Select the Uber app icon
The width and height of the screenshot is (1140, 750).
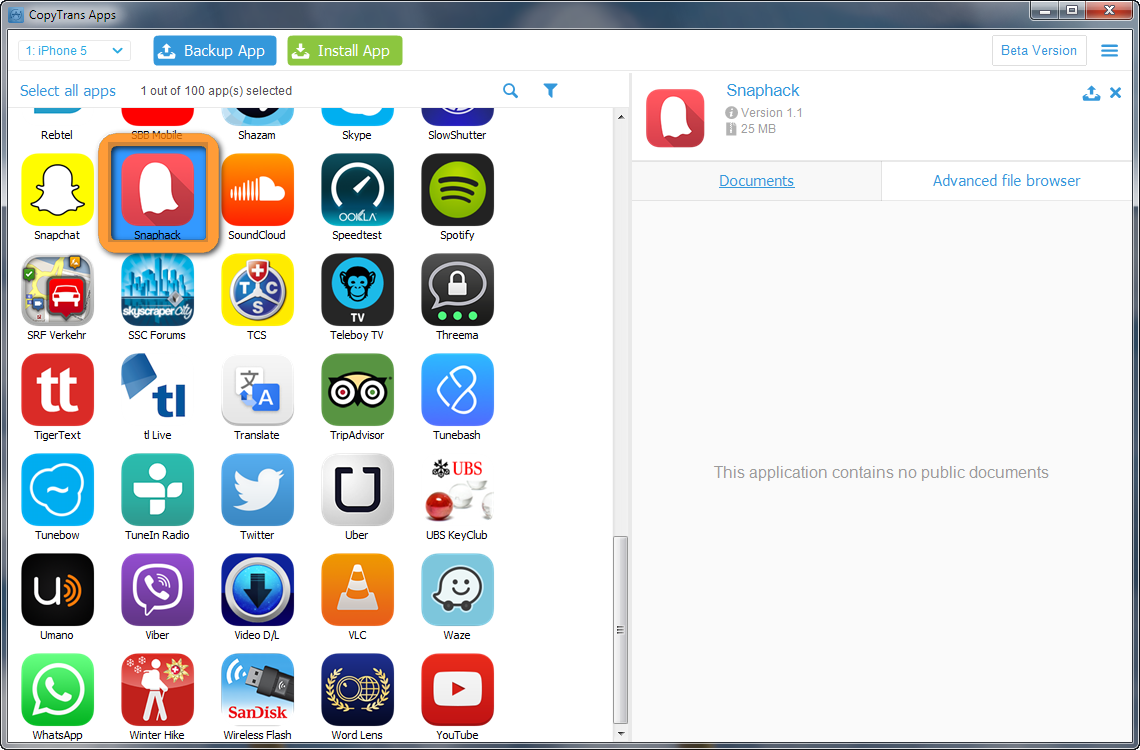click(x=358, y=490)
